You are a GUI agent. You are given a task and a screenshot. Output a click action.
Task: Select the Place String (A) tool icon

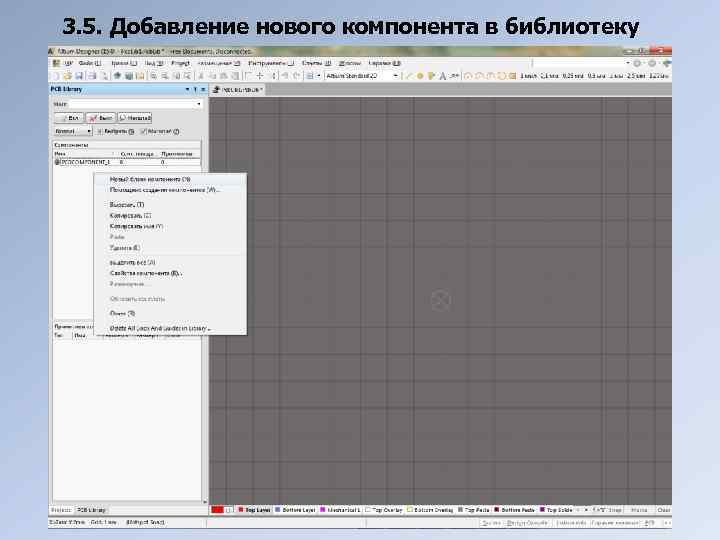(443, 76)
